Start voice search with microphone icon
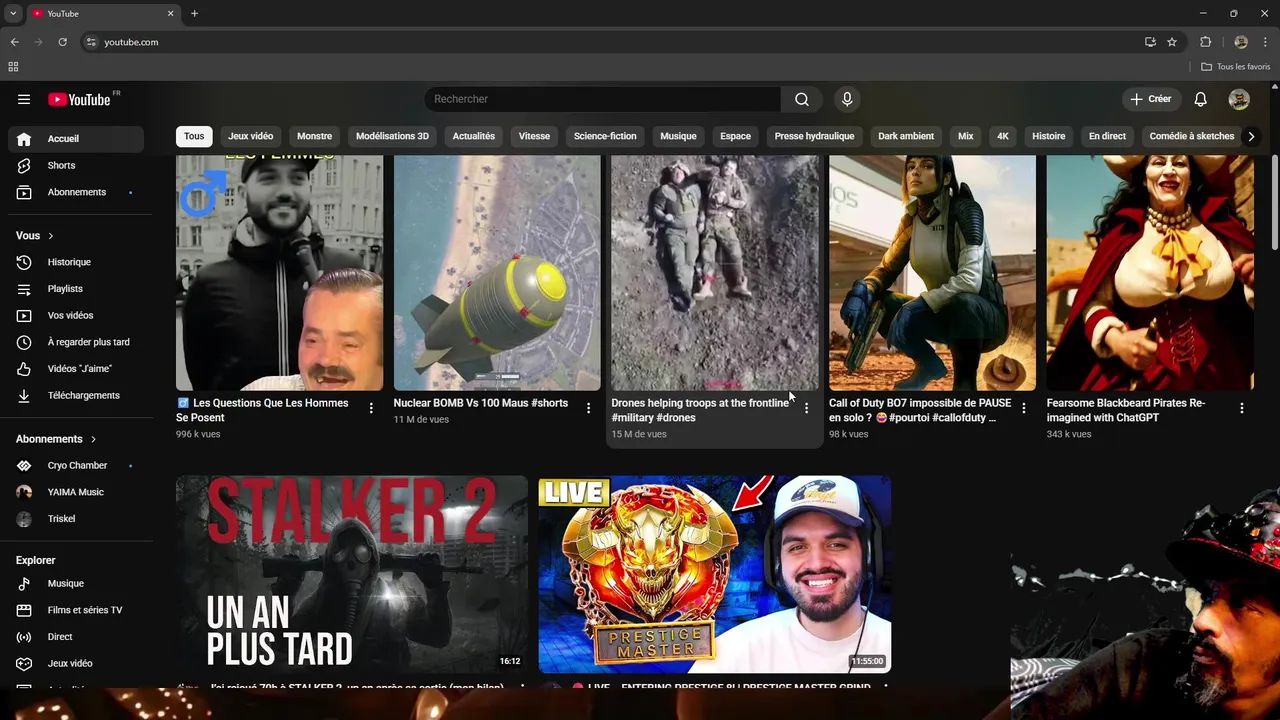The width and height of the screenshot is (1280, 720). click(847, 99)
